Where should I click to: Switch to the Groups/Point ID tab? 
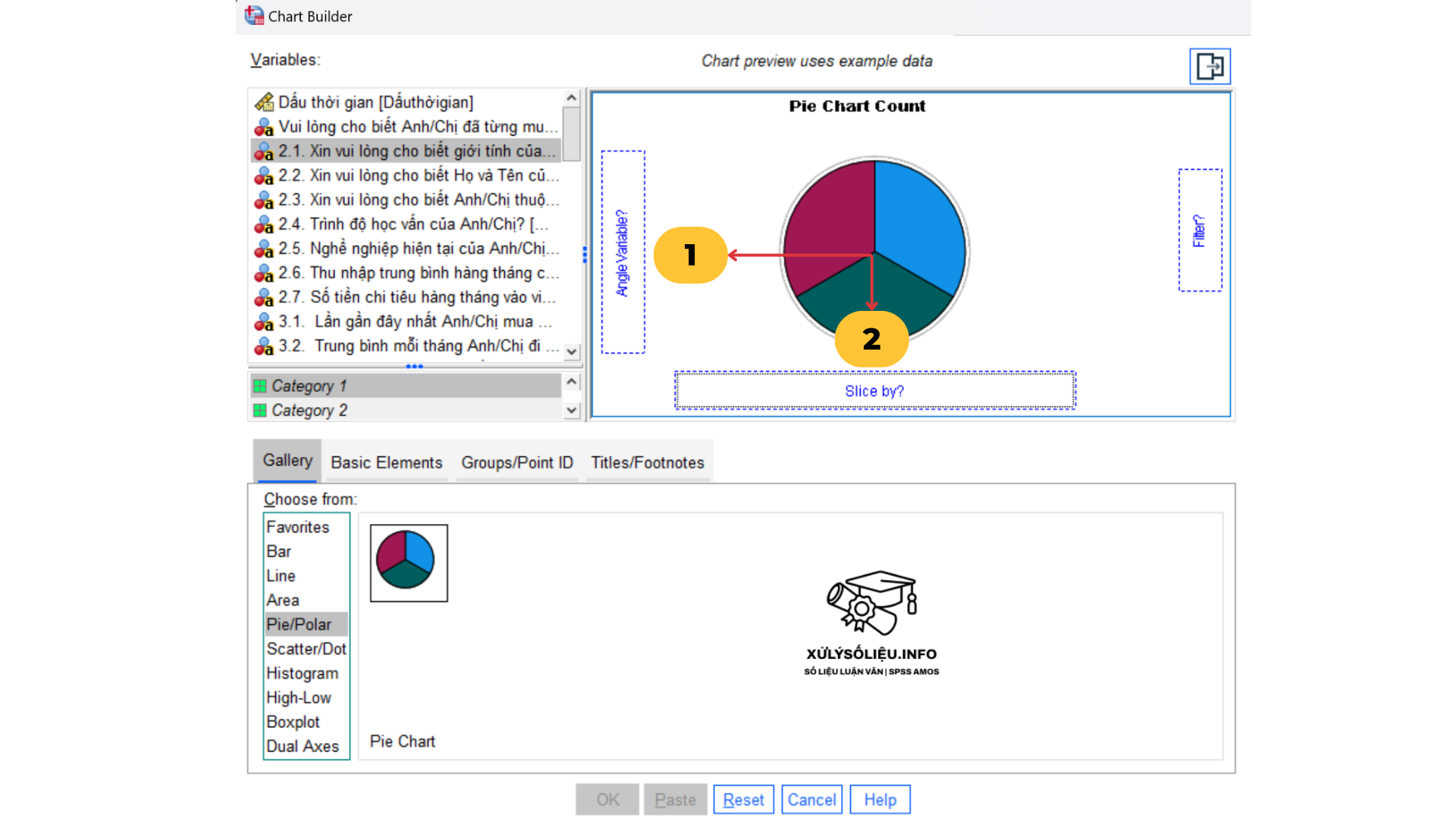pyautogui.click(x=517, y=463)
